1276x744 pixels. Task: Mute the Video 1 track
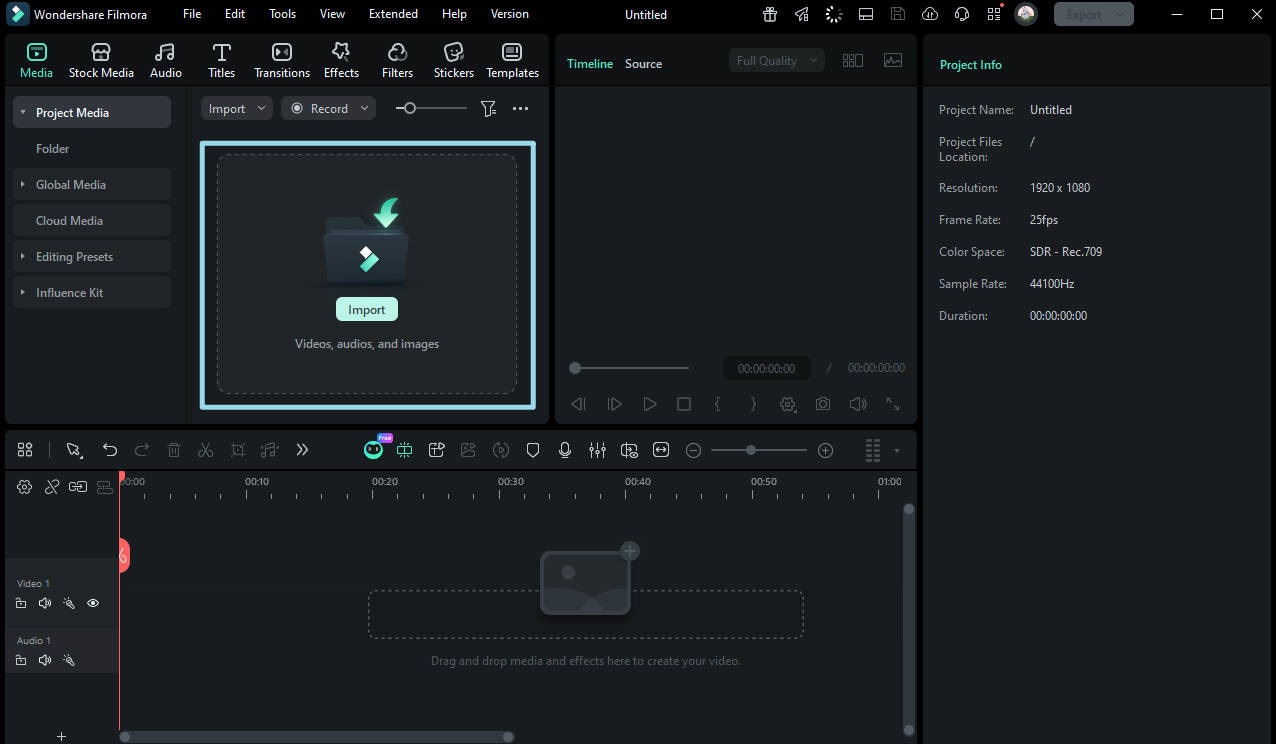[45, 603]
